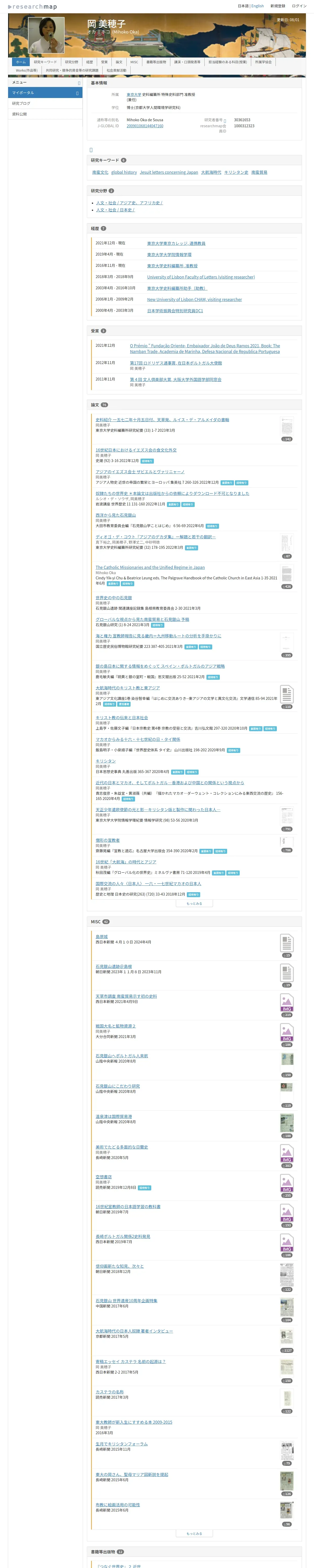Click Mihoko Oka's profile photo
Screen dimensions: 314x1568
(x=46, y=35)
